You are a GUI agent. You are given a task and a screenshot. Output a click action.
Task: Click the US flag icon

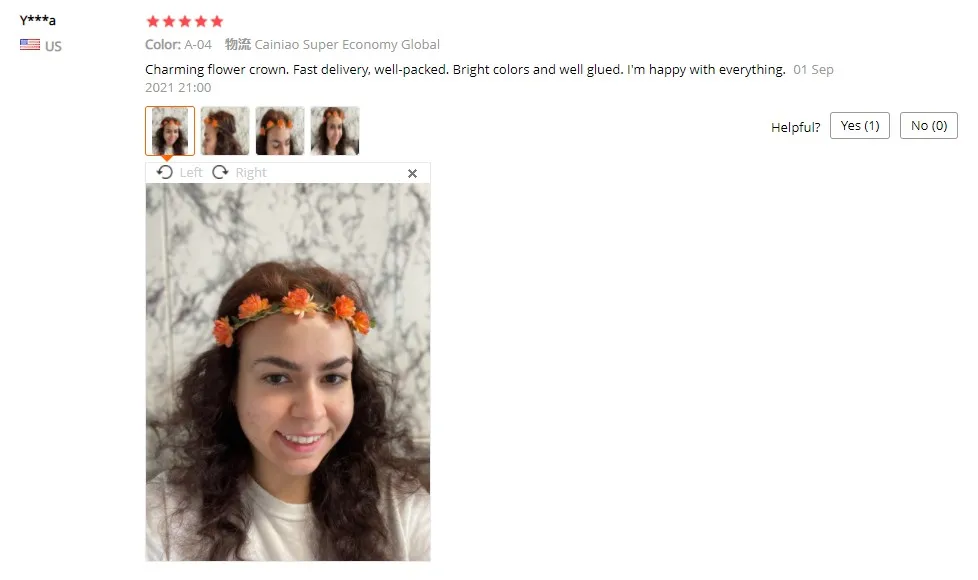(30, 45)
